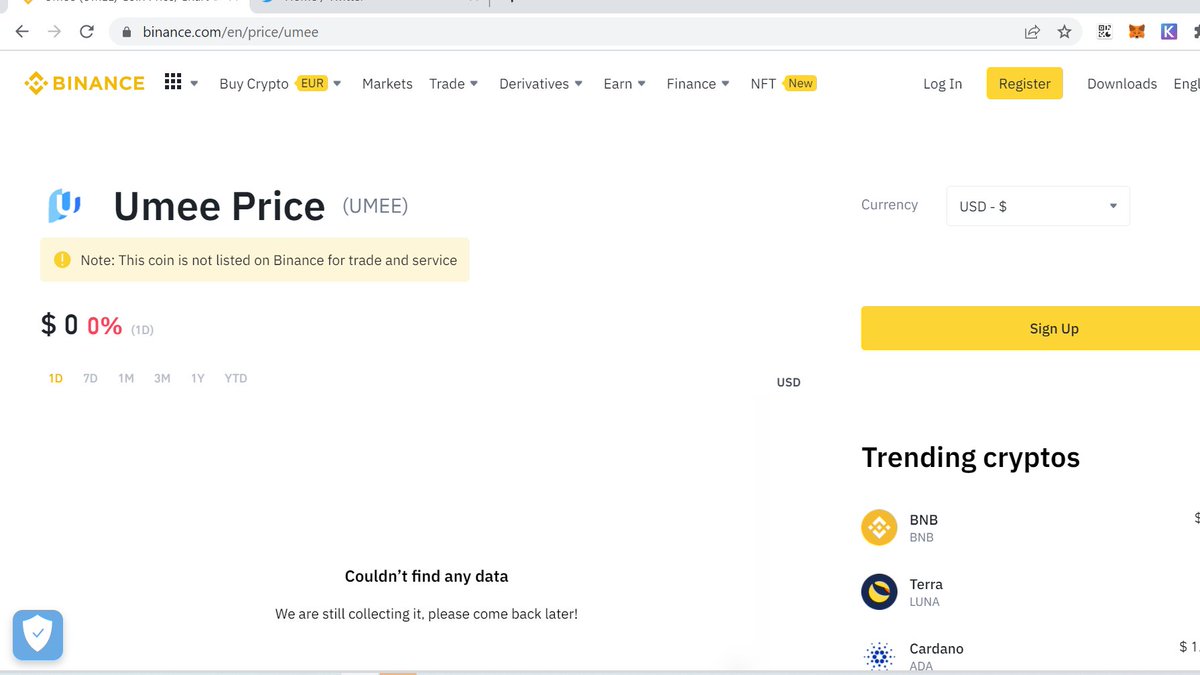Click the warning icon in the note banner
1200x675 pixels.
62,260
